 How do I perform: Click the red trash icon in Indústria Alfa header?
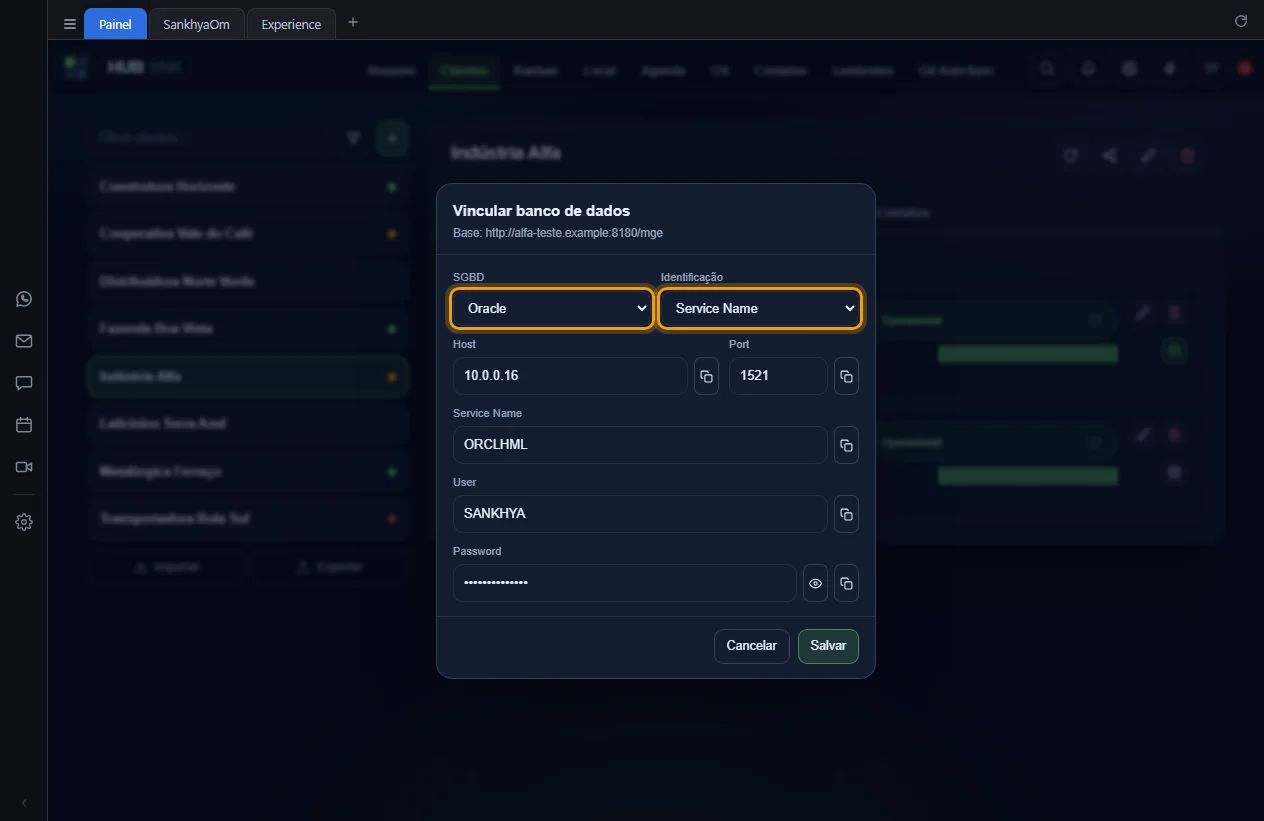point(1187,155)
